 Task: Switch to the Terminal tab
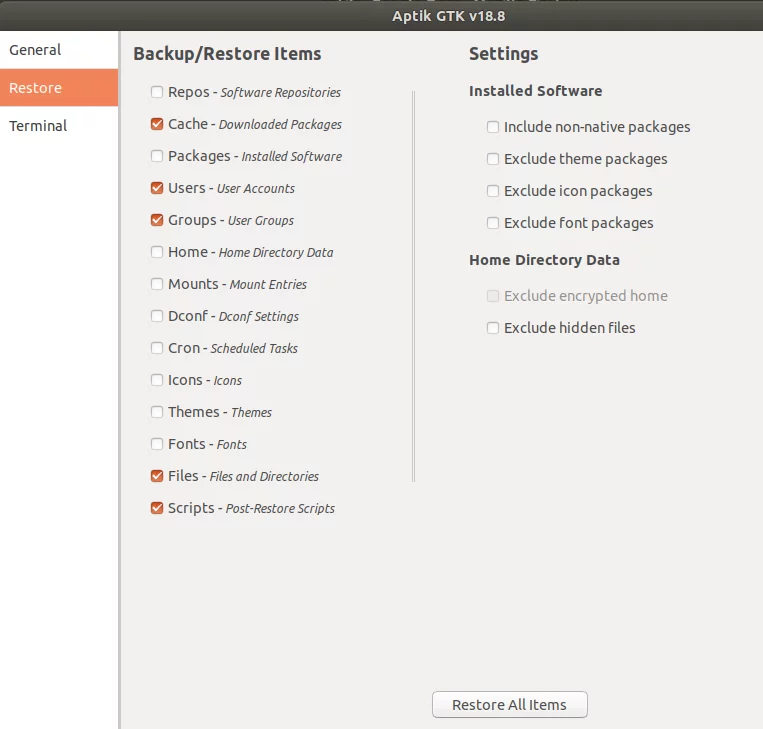coord(59,126)
